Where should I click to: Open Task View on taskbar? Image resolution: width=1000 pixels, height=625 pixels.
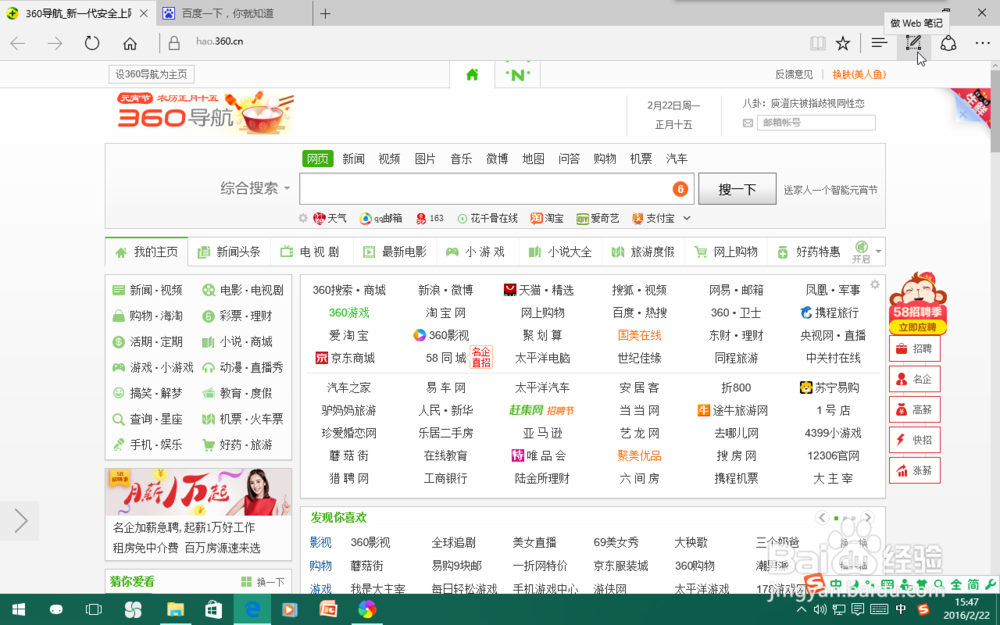(94, 610)
